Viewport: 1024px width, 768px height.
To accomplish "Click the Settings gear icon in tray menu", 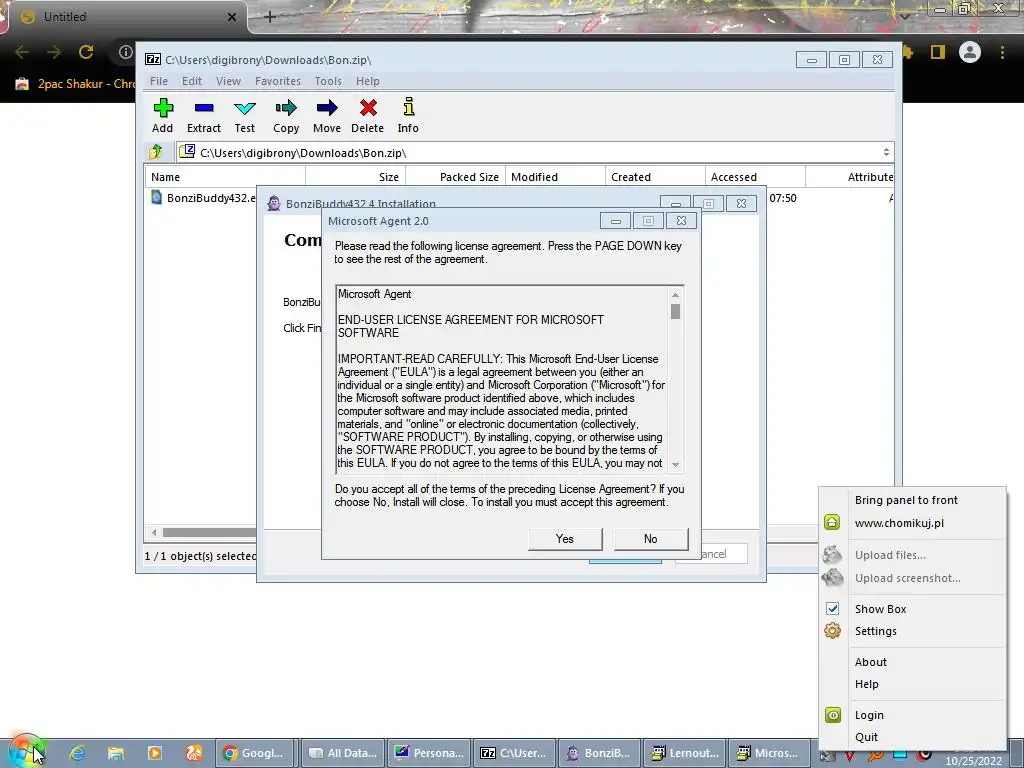I will pyautogui.click(x=832, y=631).
